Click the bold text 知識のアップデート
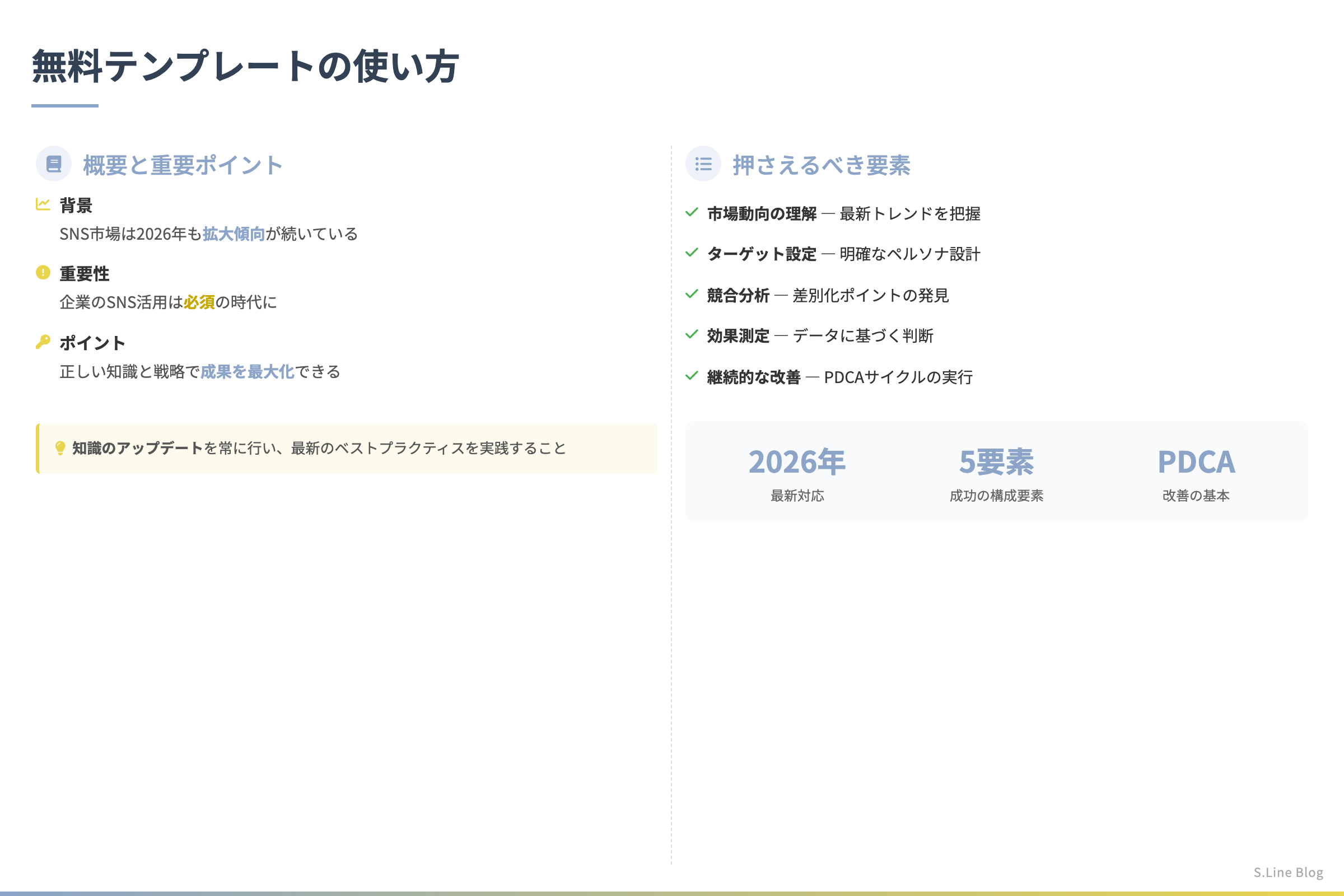 [x=138, y=448]
